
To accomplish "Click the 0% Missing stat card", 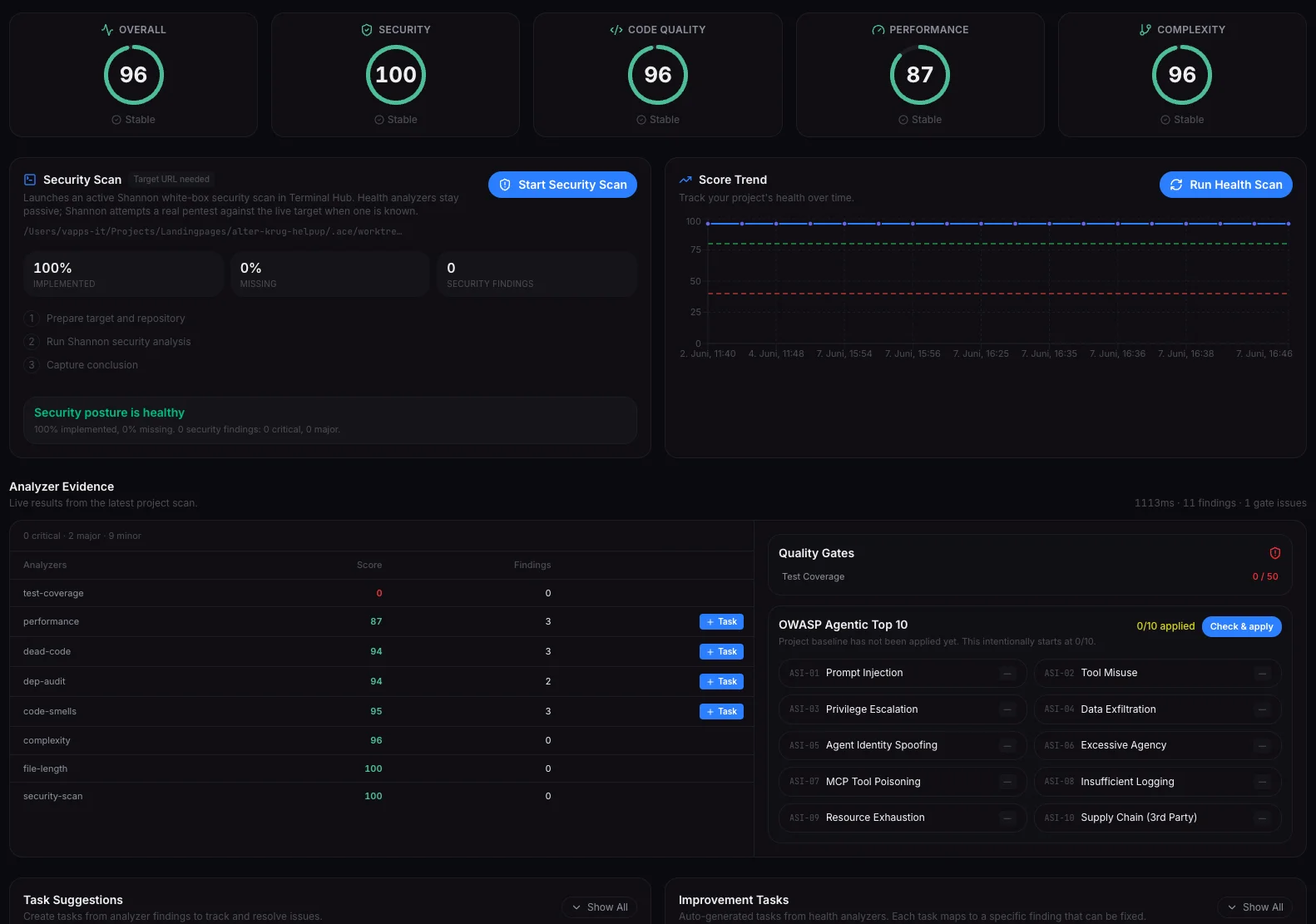I will pos(330,274).
